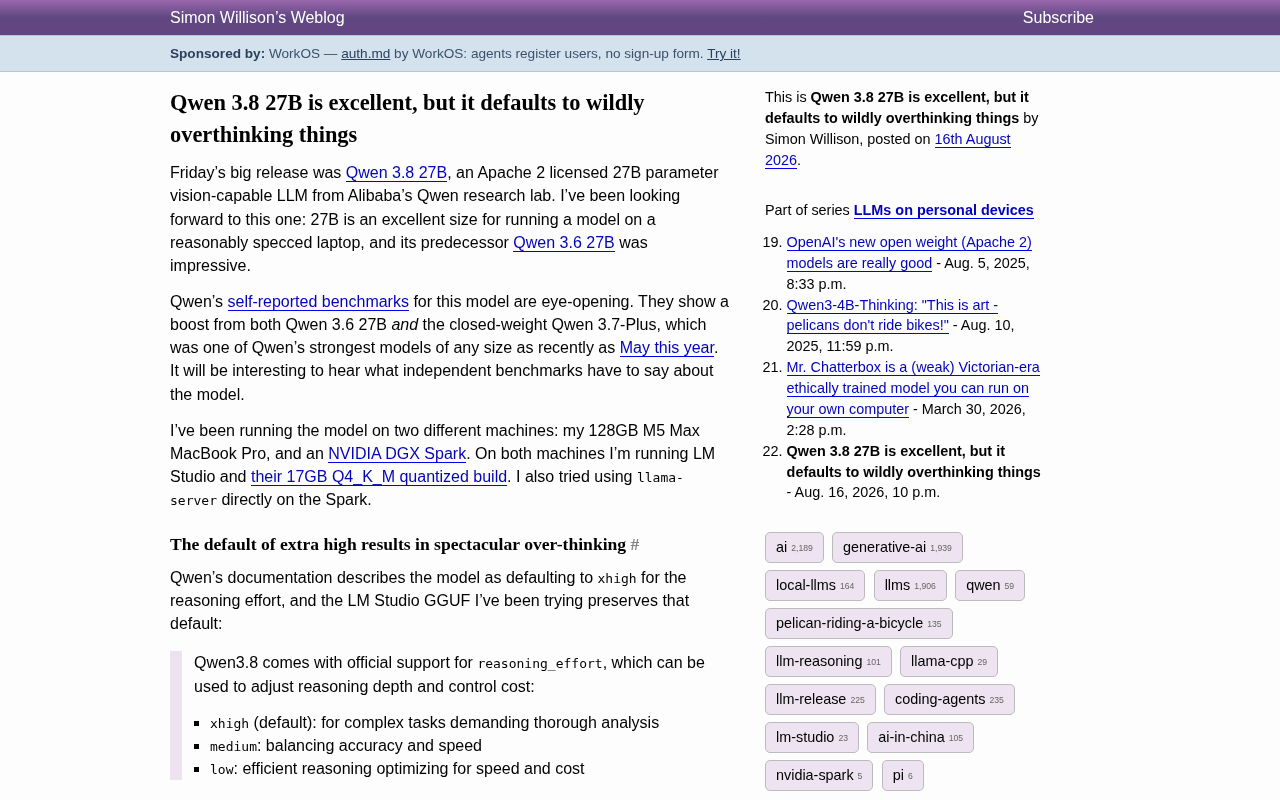1280x800 pixels.
Task: Click the 'Sponsored by:' label
Action: [x=218, y=54]
